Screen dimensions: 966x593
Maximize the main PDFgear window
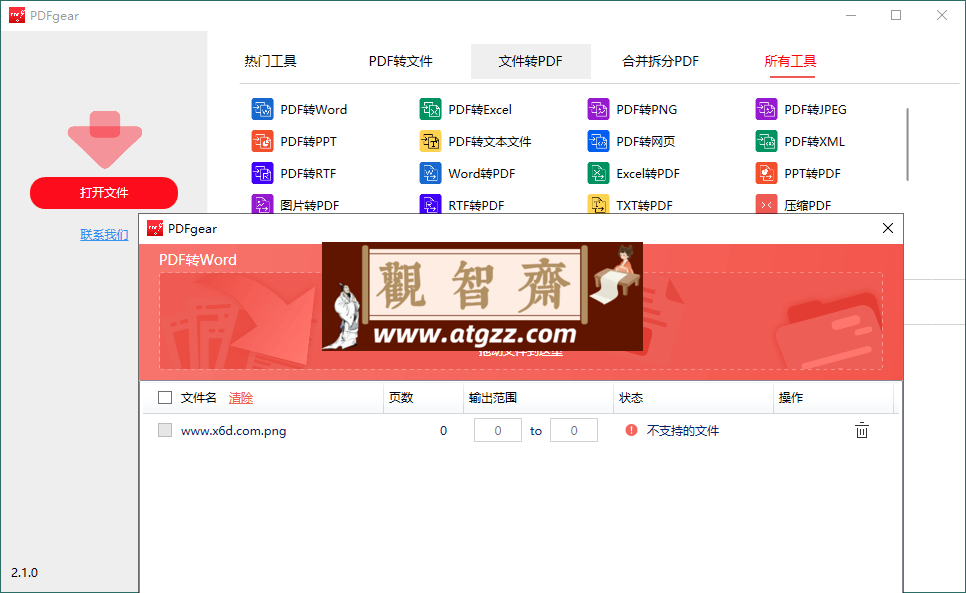tap(896, 15)
